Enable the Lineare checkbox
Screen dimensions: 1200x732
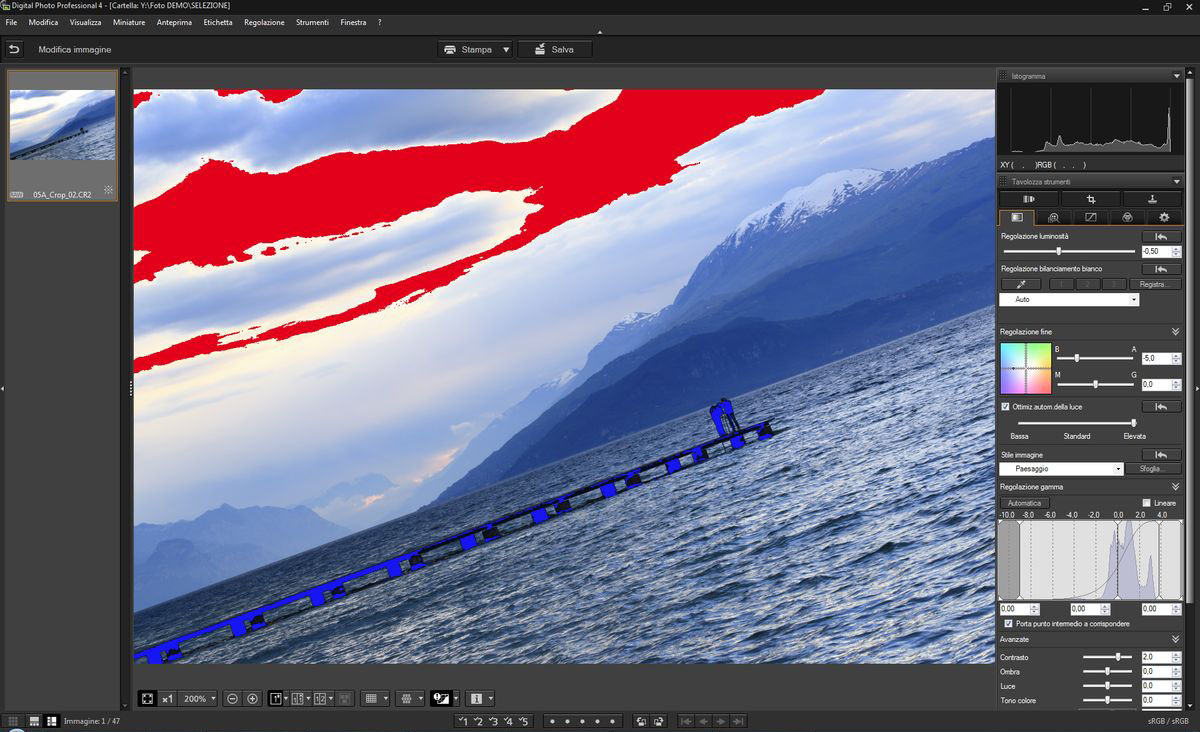pyautogui.click(x=1146, y=503)
